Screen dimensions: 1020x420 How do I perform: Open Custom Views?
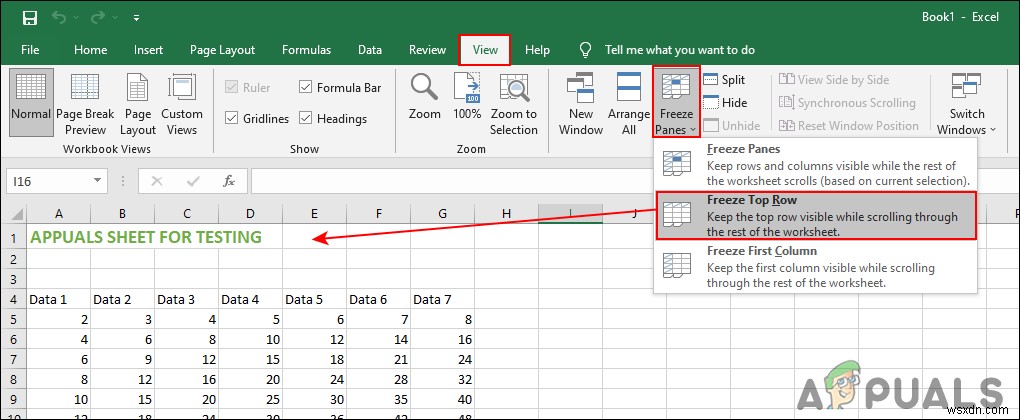[182, 104]
